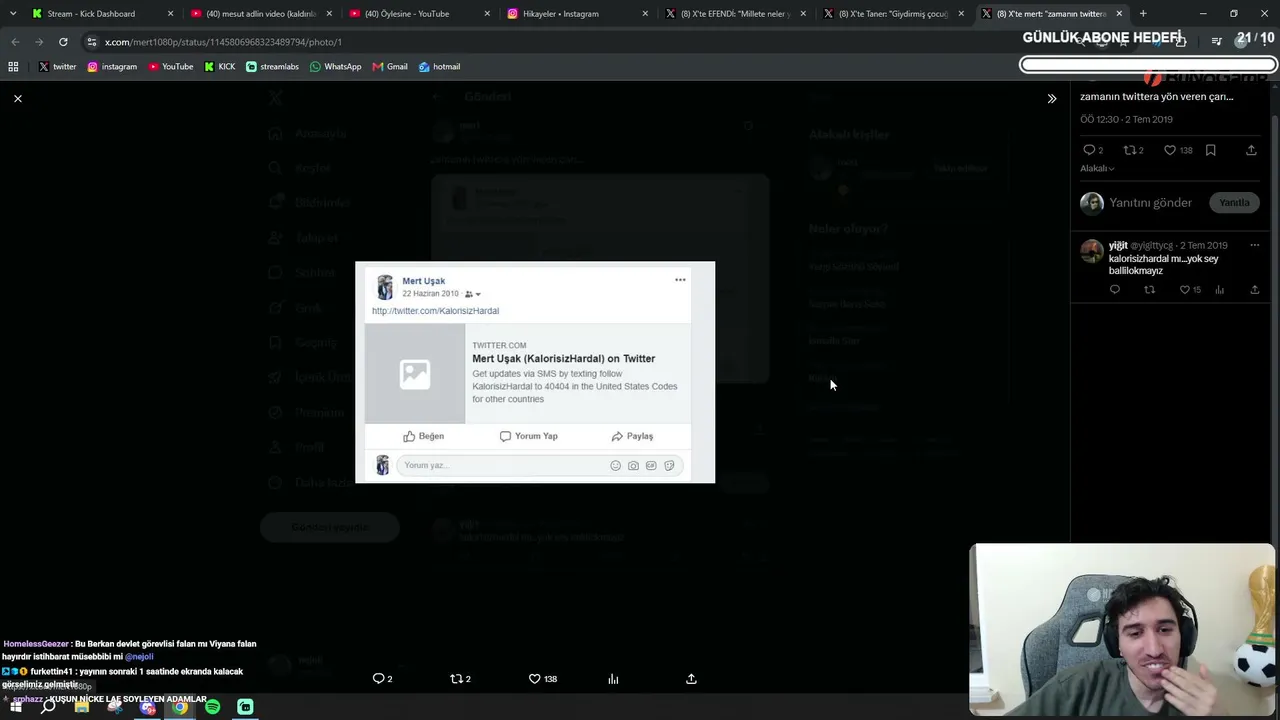Viewport: 1280px width, 720px height.
Task: Open the WhatsApp bookmark
Action: point(336,67)
